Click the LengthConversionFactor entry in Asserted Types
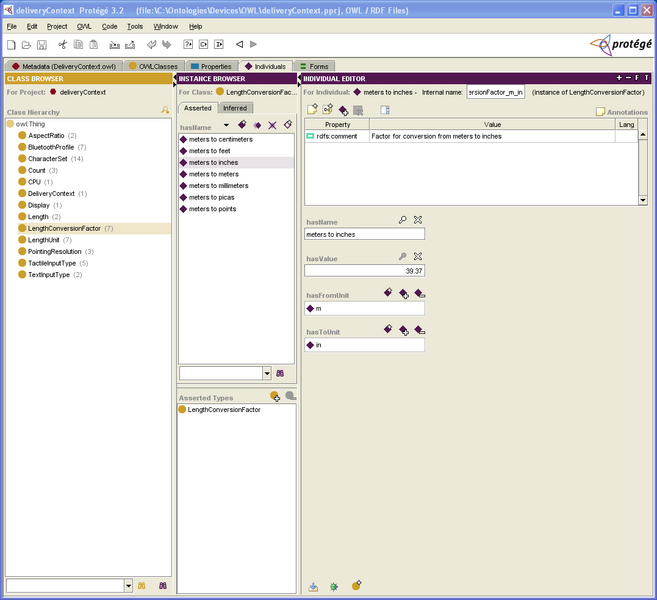The height and width of the screenshot is (600, 657). (x=220, y=409)
